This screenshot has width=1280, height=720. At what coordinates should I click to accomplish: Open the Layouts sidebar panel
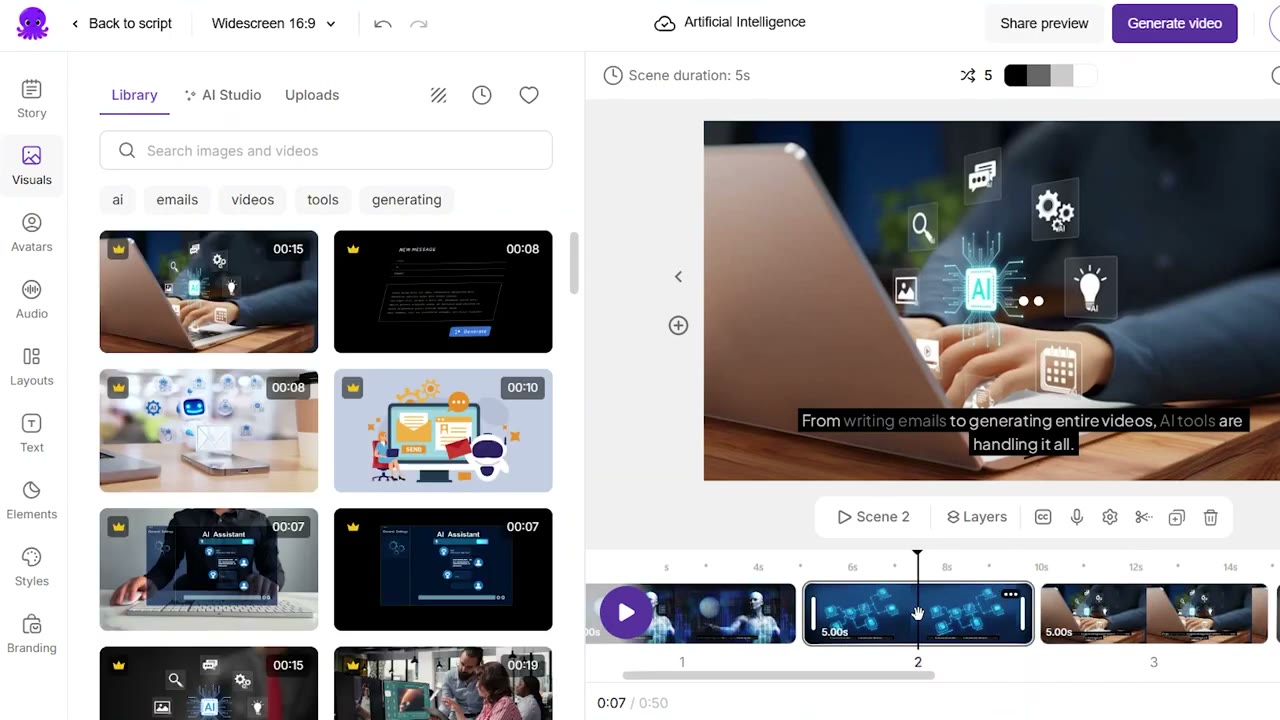32,367
